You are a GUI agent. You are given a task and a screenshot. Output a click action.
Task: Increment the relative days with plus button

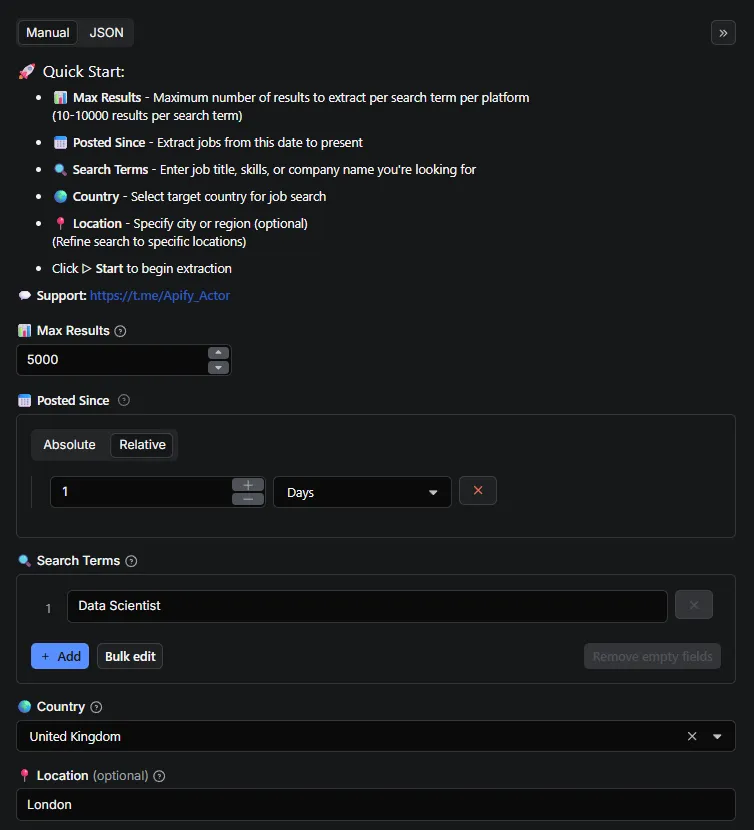[x=248, y=485]
